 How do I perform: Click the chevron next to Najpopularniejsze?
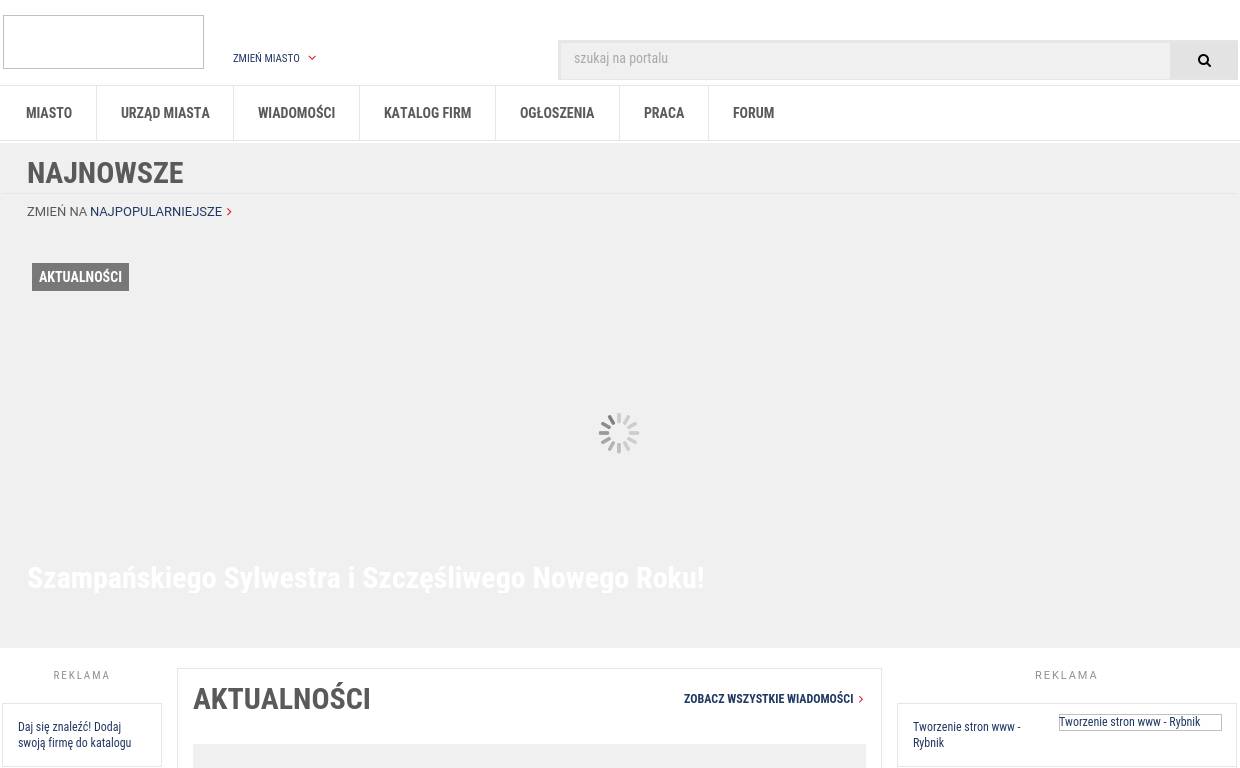229,212
